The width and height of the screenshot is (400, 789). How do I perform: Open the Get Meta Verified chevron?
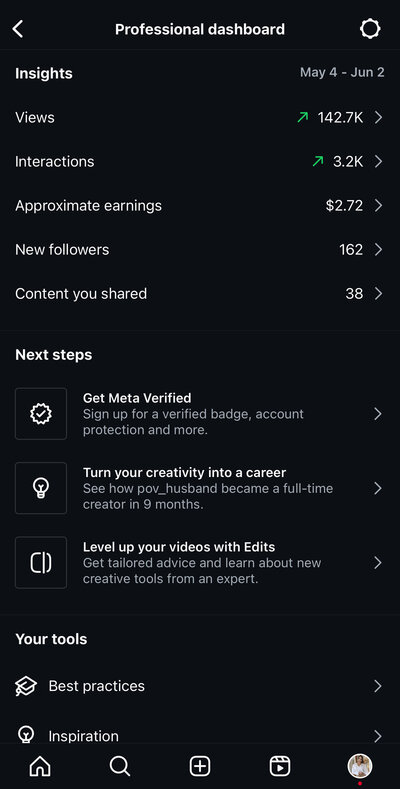(378, 414)
